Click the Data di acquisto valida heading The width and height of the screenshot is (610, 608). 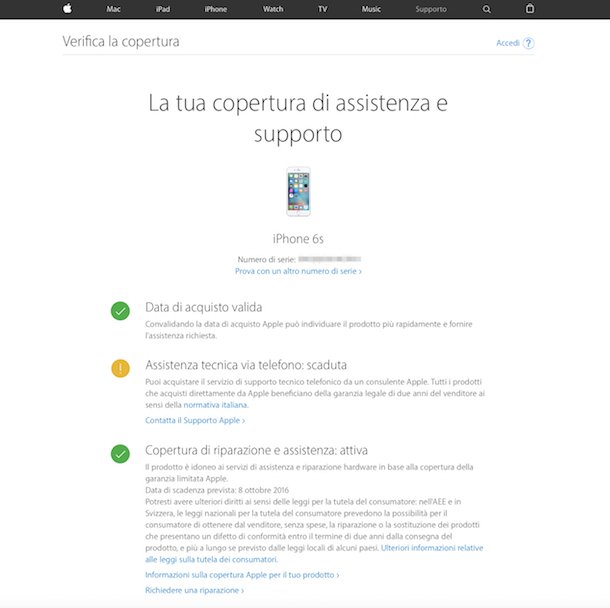[203, 307]
